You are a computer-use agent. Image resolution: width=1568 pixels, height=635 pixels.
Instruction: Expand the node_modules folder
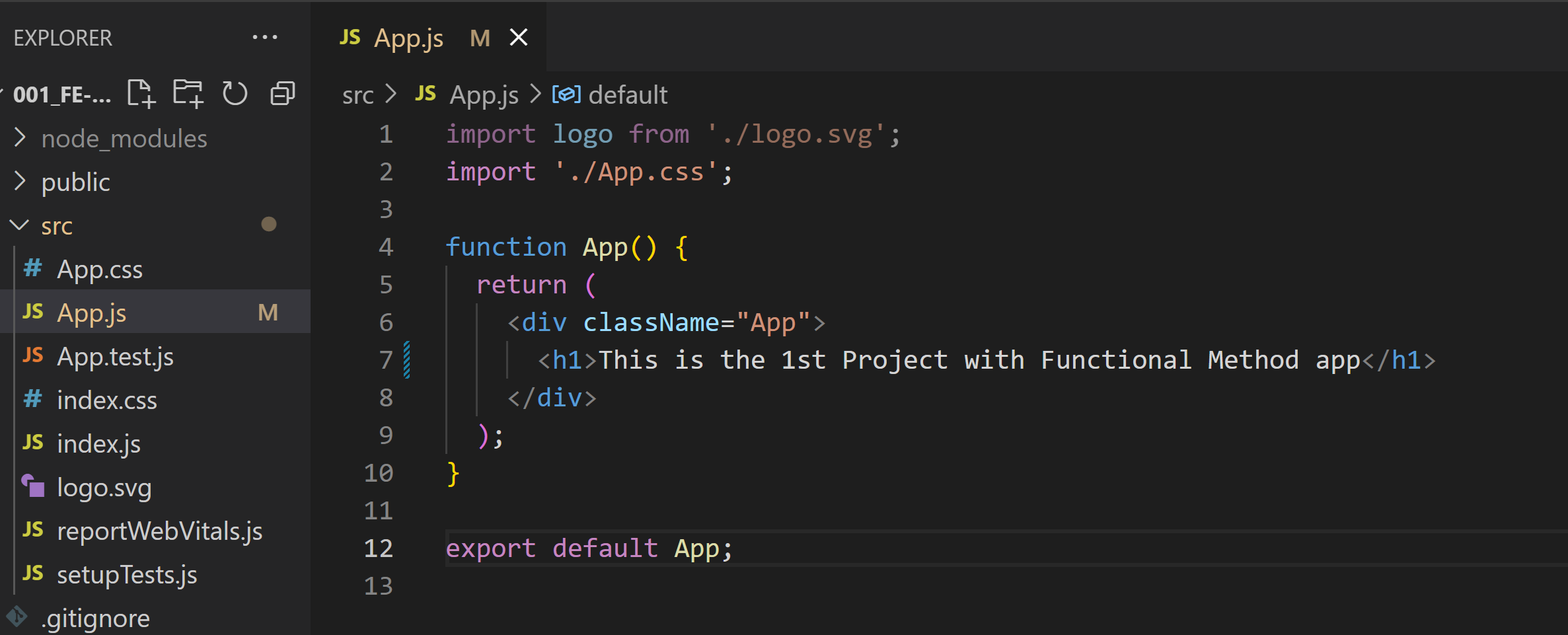[x=20, y=137]
